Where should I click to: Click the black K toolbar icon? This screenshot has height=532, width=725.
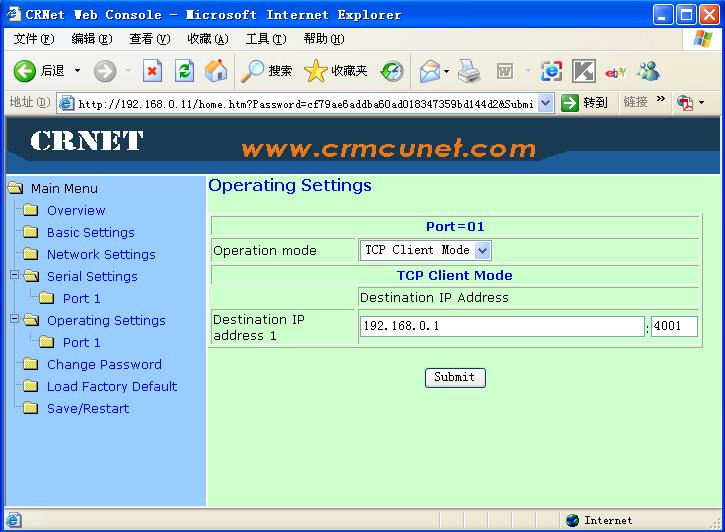584,71
